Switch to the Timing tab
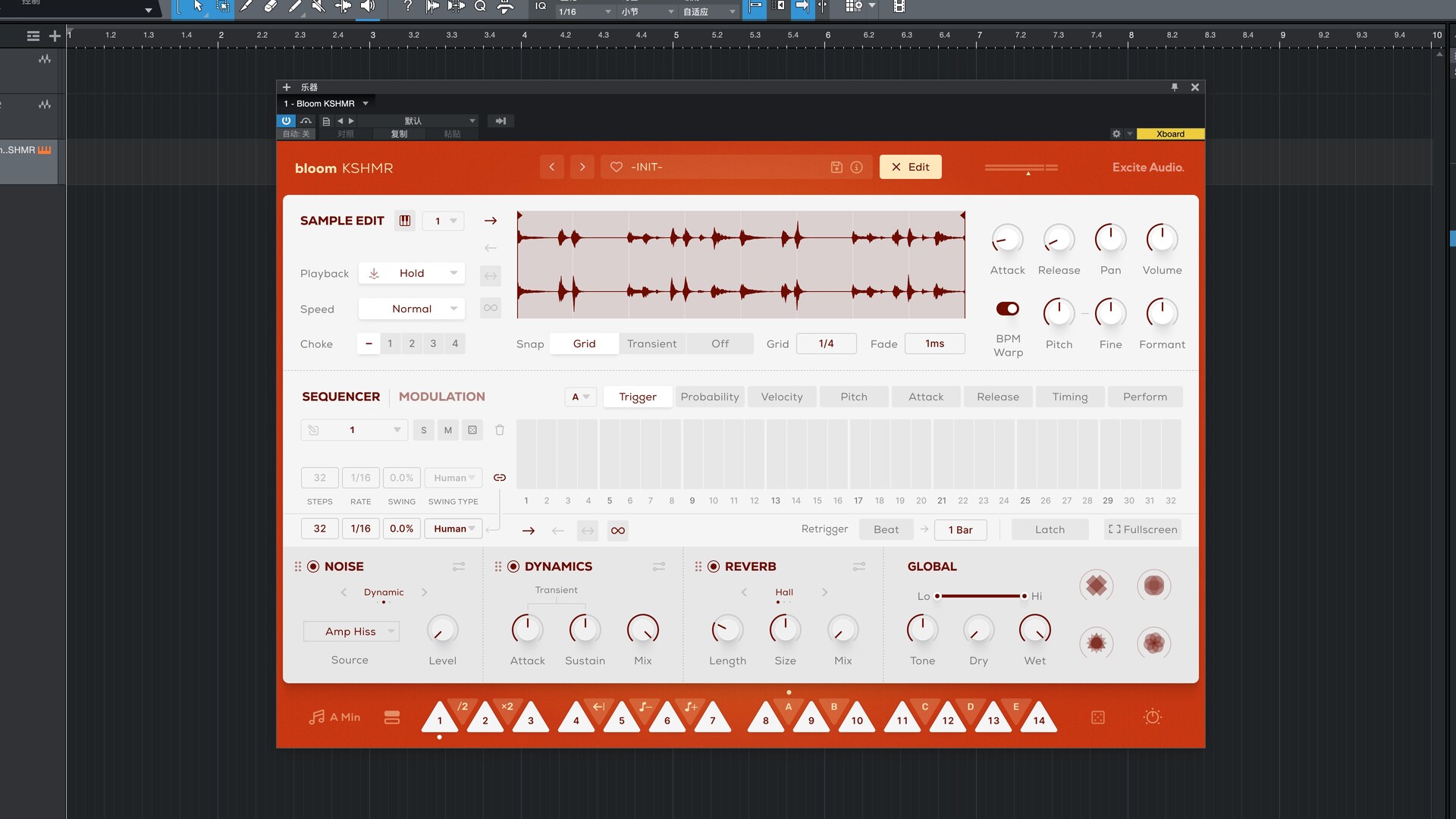This screenshot has width=1456, height=819. pyautogui.click(x=1070, y=397)
